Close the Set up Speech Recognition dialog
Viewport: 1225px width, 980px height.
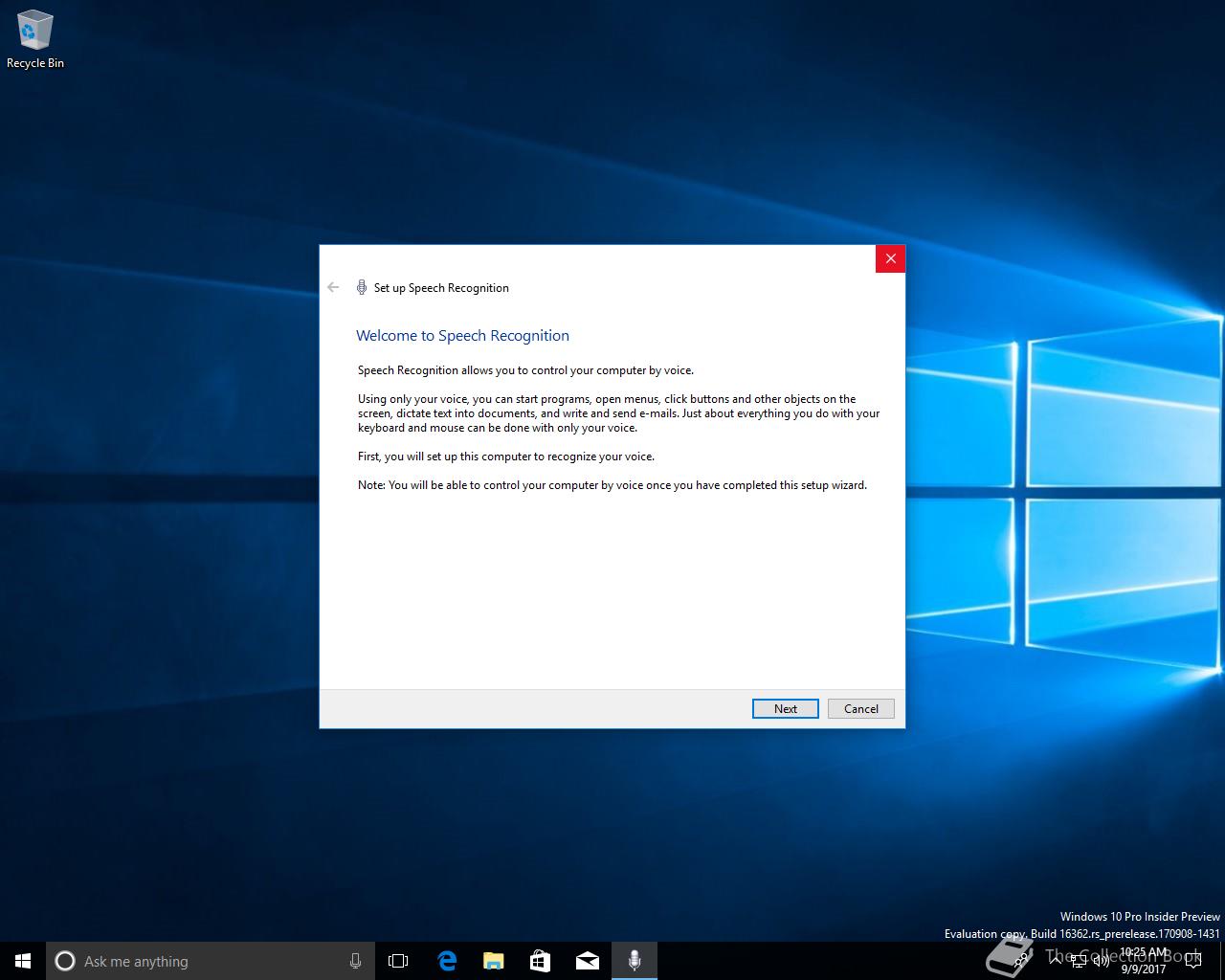tap(890, 258)
